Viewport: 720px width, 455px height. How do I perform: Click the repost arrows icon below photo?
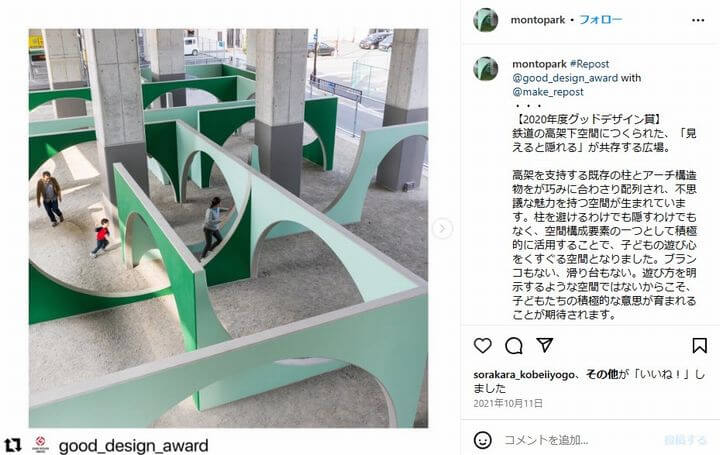[13, 445]
